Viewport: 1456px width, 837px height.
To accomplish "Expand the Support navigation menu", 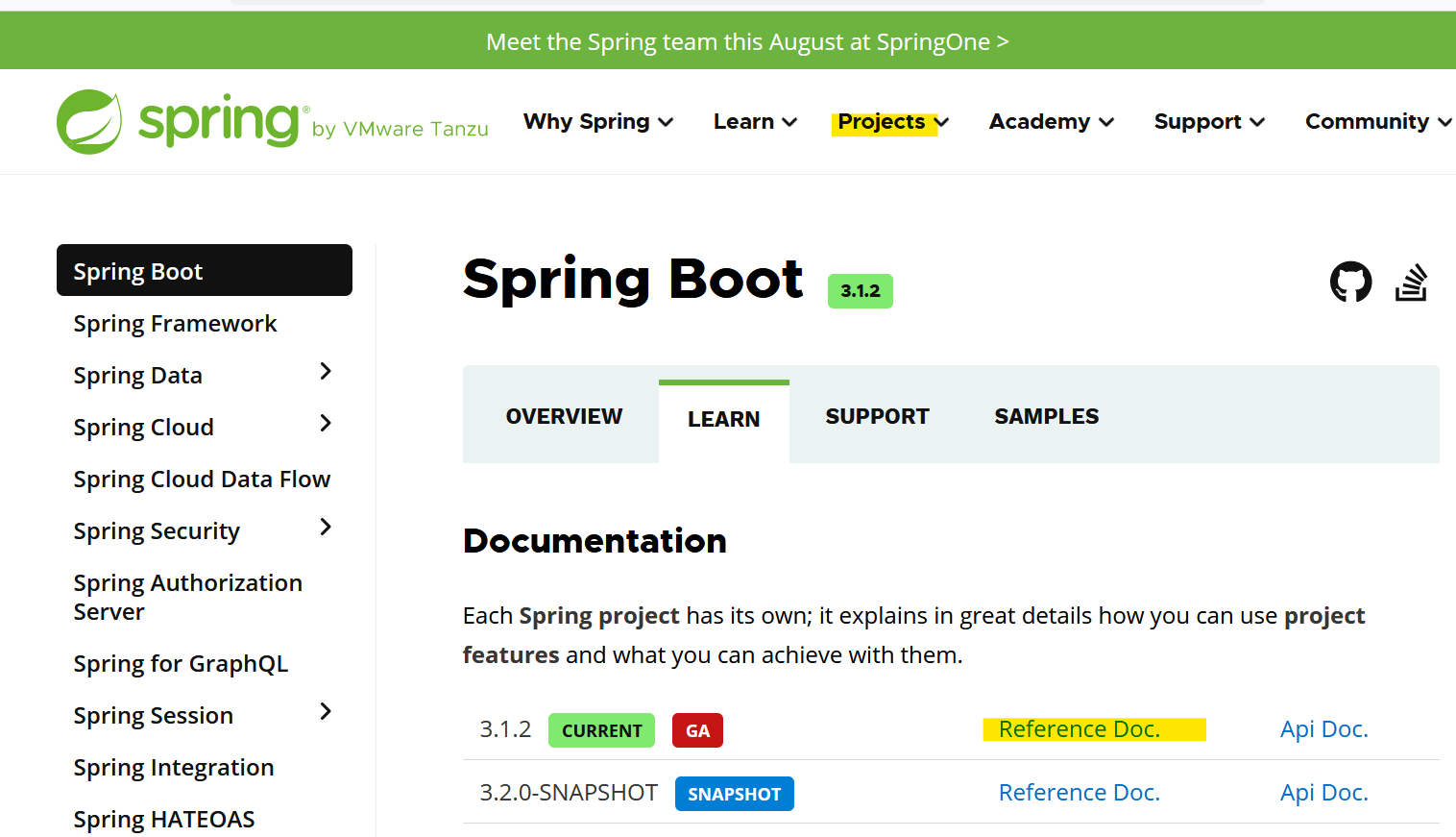I will click(1209, 122).
